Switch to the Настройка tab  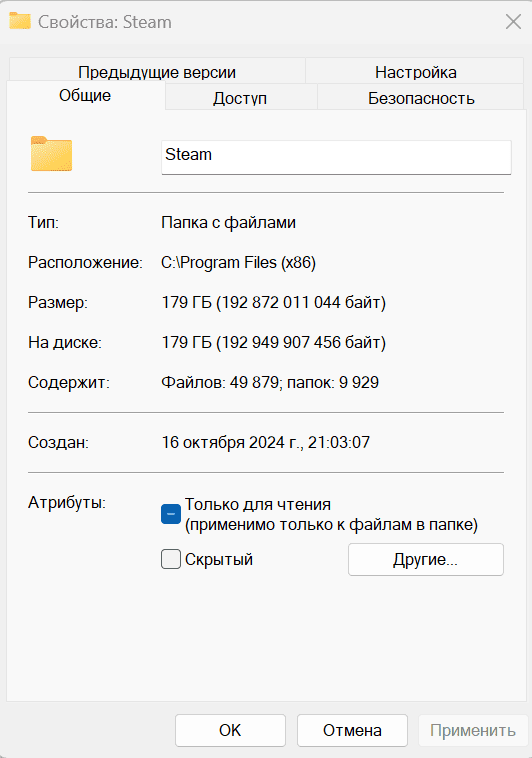[x=415, y=72]
